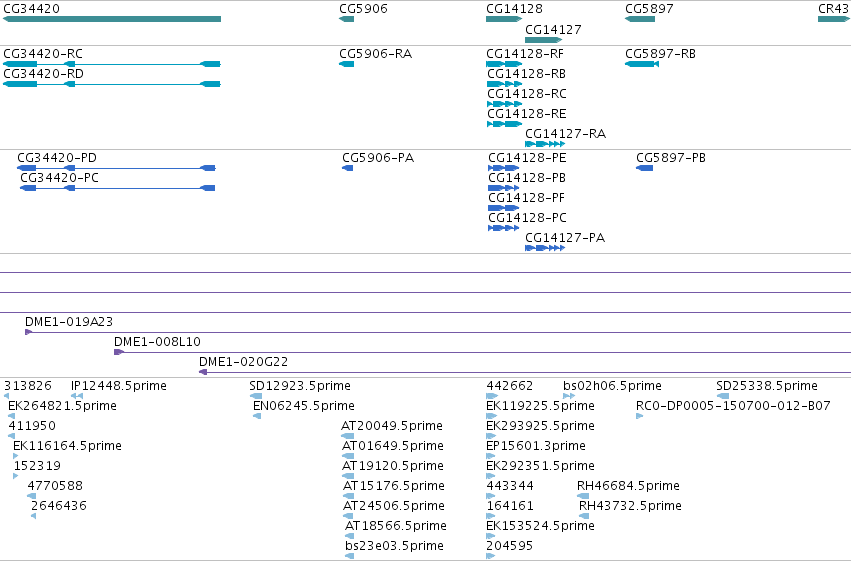Open the CG5906-RA transcript
The image size is (851, 561).
346,64
